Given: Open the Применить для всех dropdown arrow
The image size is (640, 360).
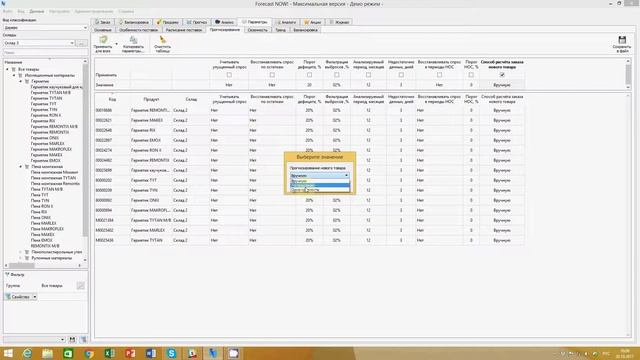Looking at the screenshot, I should point(116,44).
